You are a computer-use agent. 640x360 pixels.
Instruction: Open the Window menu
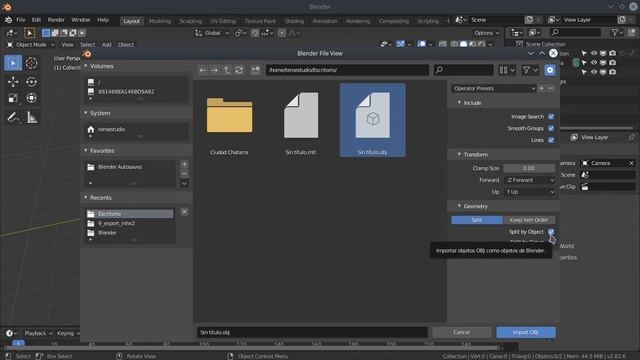[x=81, y=20]
